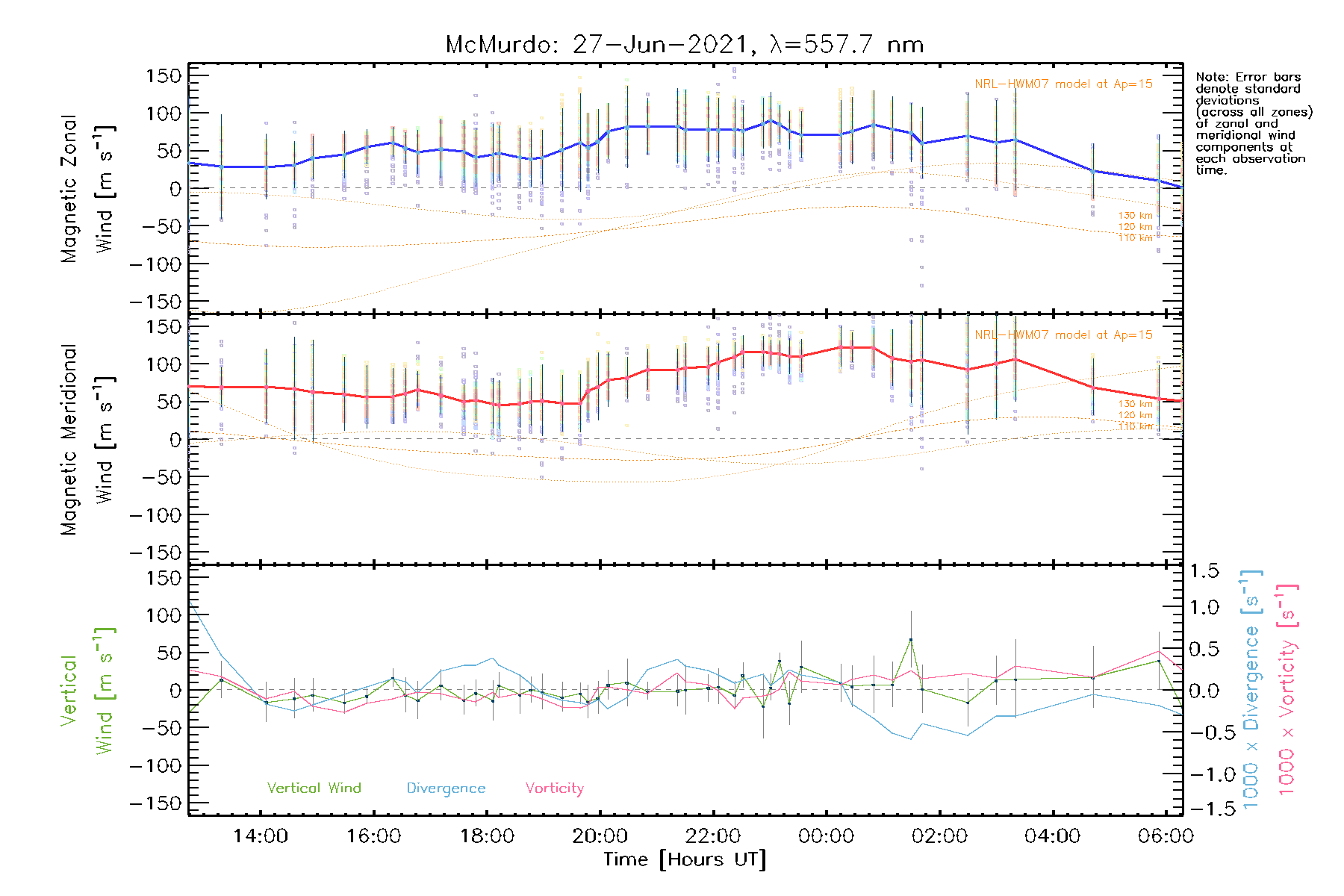This screenshot has width=1344, height=896.
Task: Click the Magnetic Meridional Wind axis label
Action: (86, 439)
